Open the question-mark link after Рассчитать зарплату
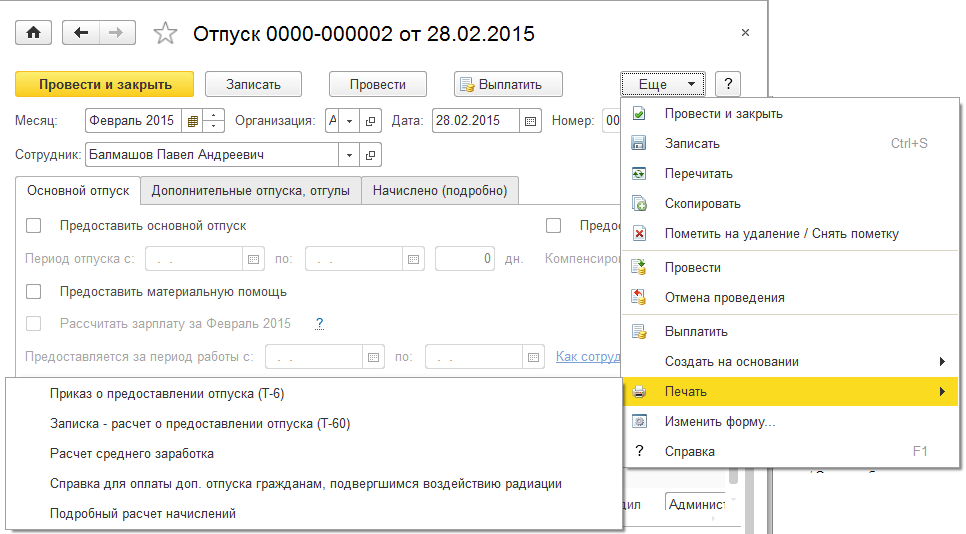 tap(319, 323)
